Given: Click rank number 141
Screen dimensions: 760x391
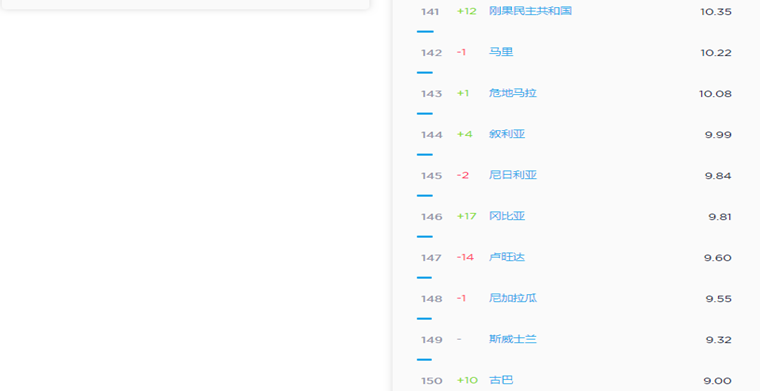Looking at the screenshot, I should click(430, 12).
